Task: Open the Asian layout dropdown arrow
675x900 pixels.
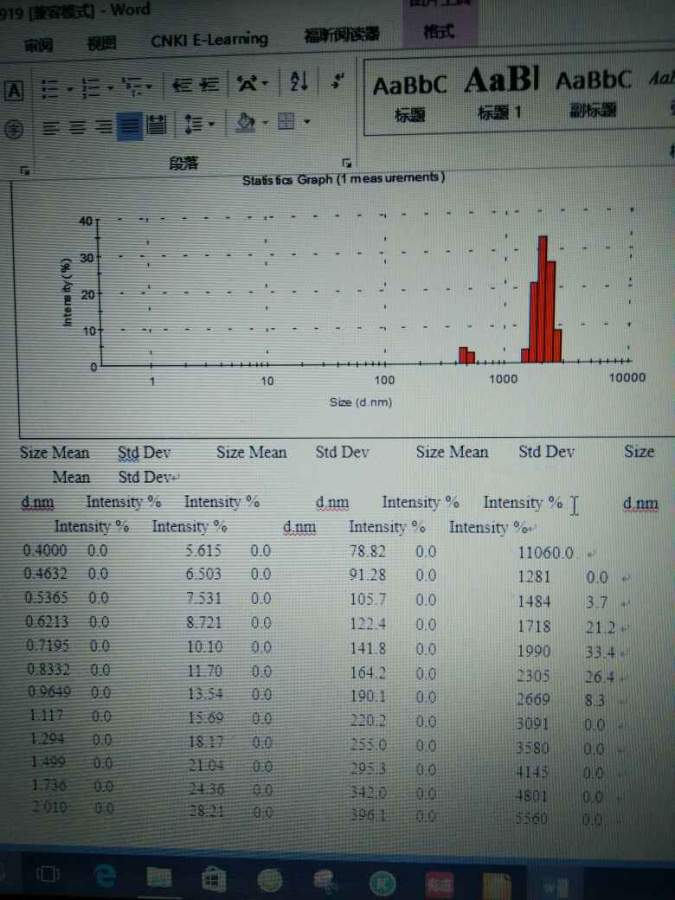Action: coord(265,84)
